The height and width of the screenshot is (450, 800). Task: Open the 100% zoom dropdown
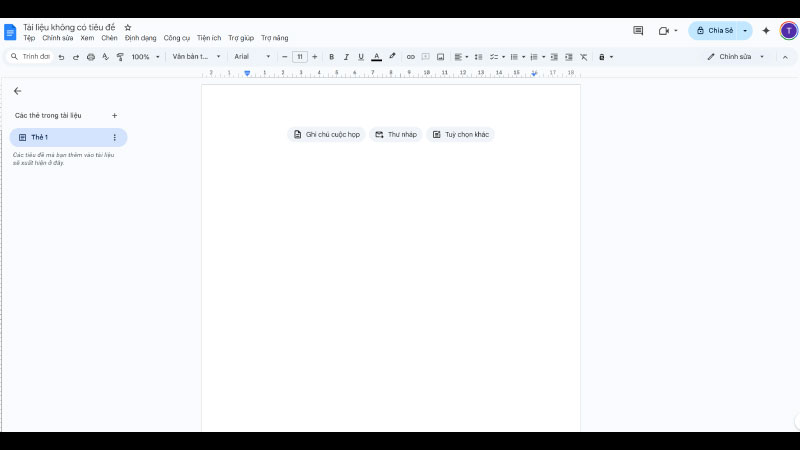145,57
